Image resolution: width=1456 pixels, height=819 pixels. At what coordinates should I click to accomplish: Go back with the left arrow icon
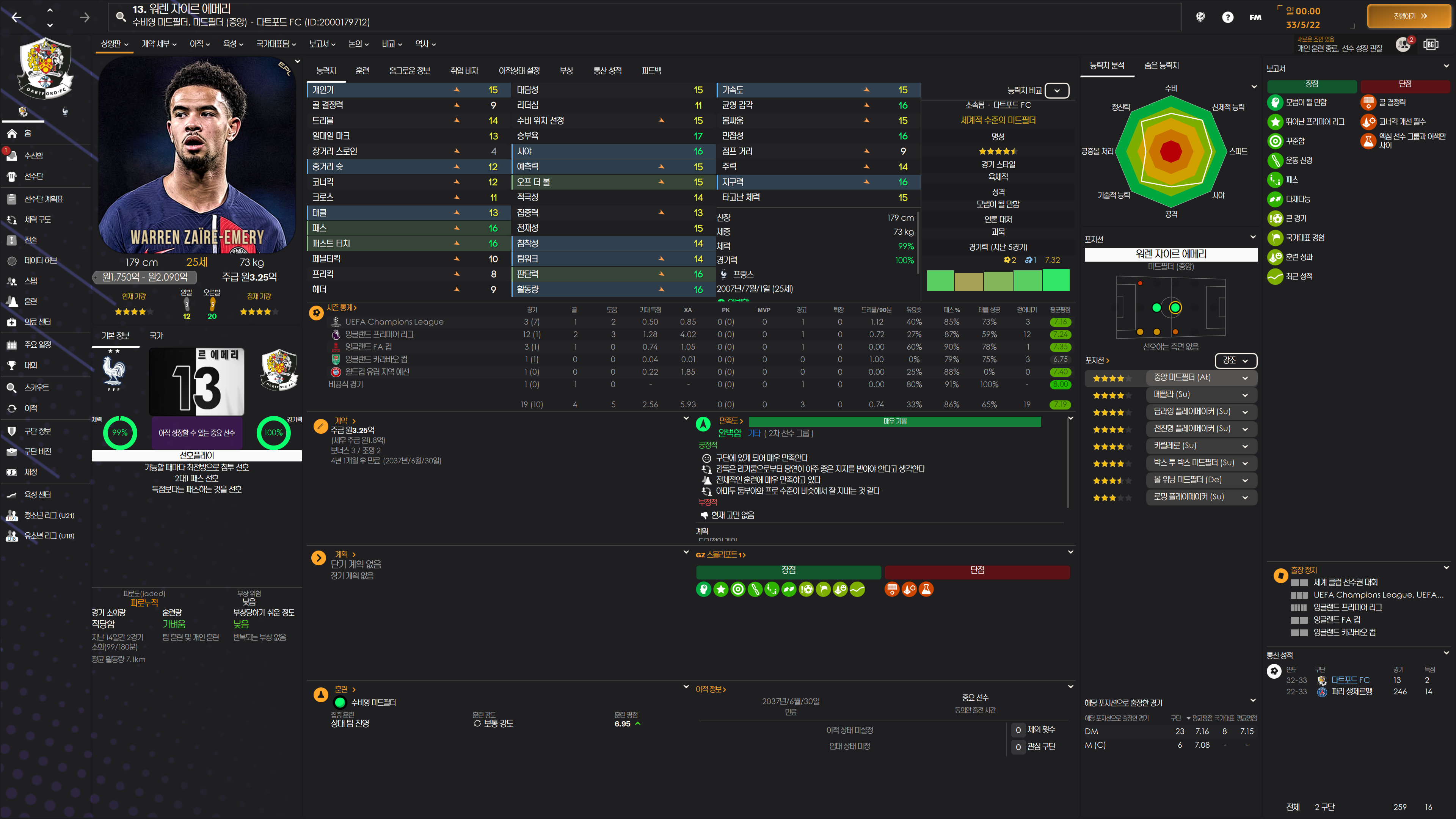point(16,17)
